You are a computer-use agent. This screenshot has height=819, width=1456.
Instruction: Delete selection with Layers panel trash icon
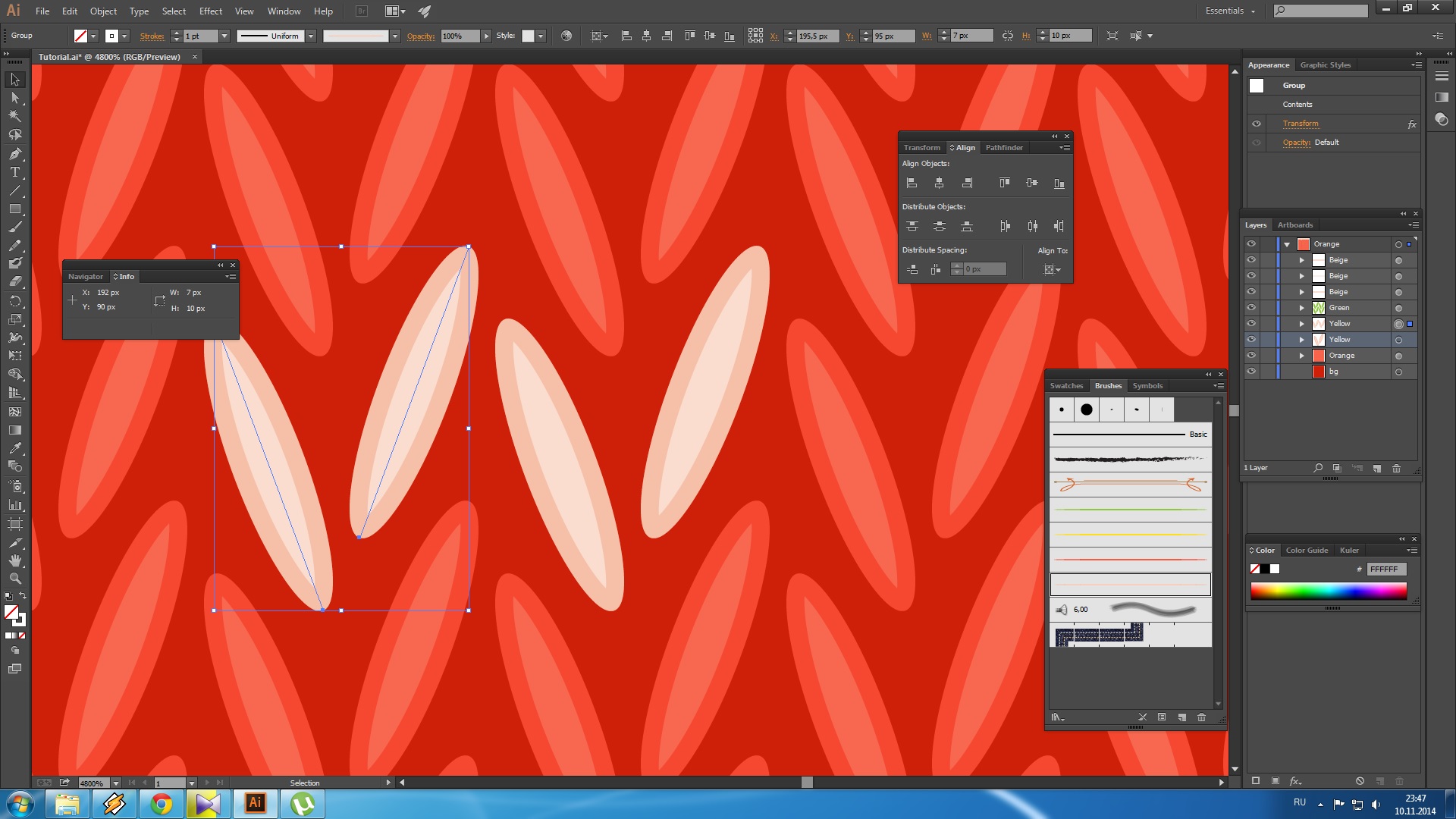1396,468
